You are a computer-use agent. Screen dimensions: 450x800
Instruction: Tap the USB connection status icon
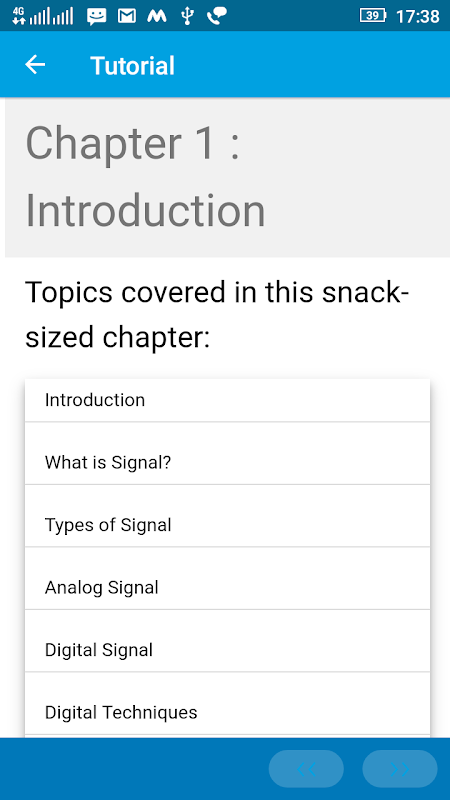[187, 16]
